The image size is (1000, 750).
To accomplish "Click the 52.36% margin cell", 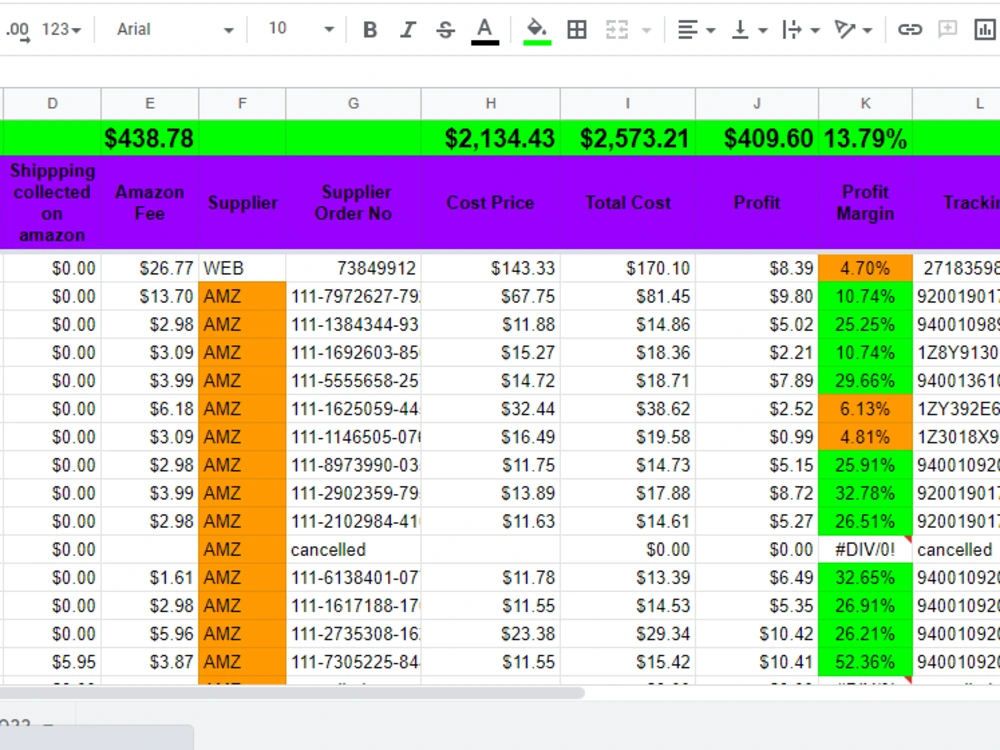I will coord(865,662).
